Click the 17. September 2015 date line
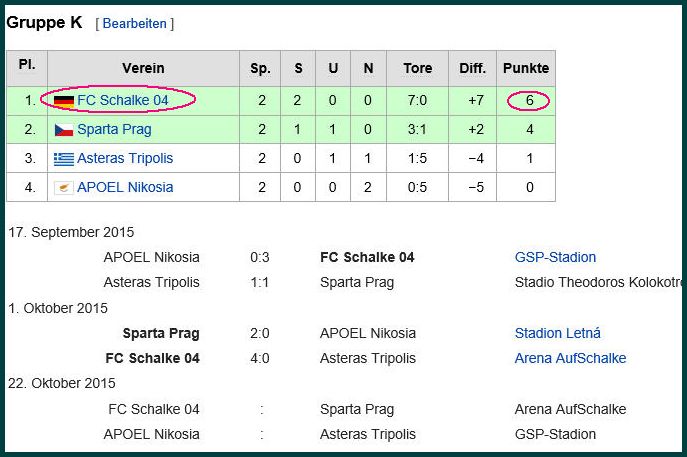 click(71, 232)
